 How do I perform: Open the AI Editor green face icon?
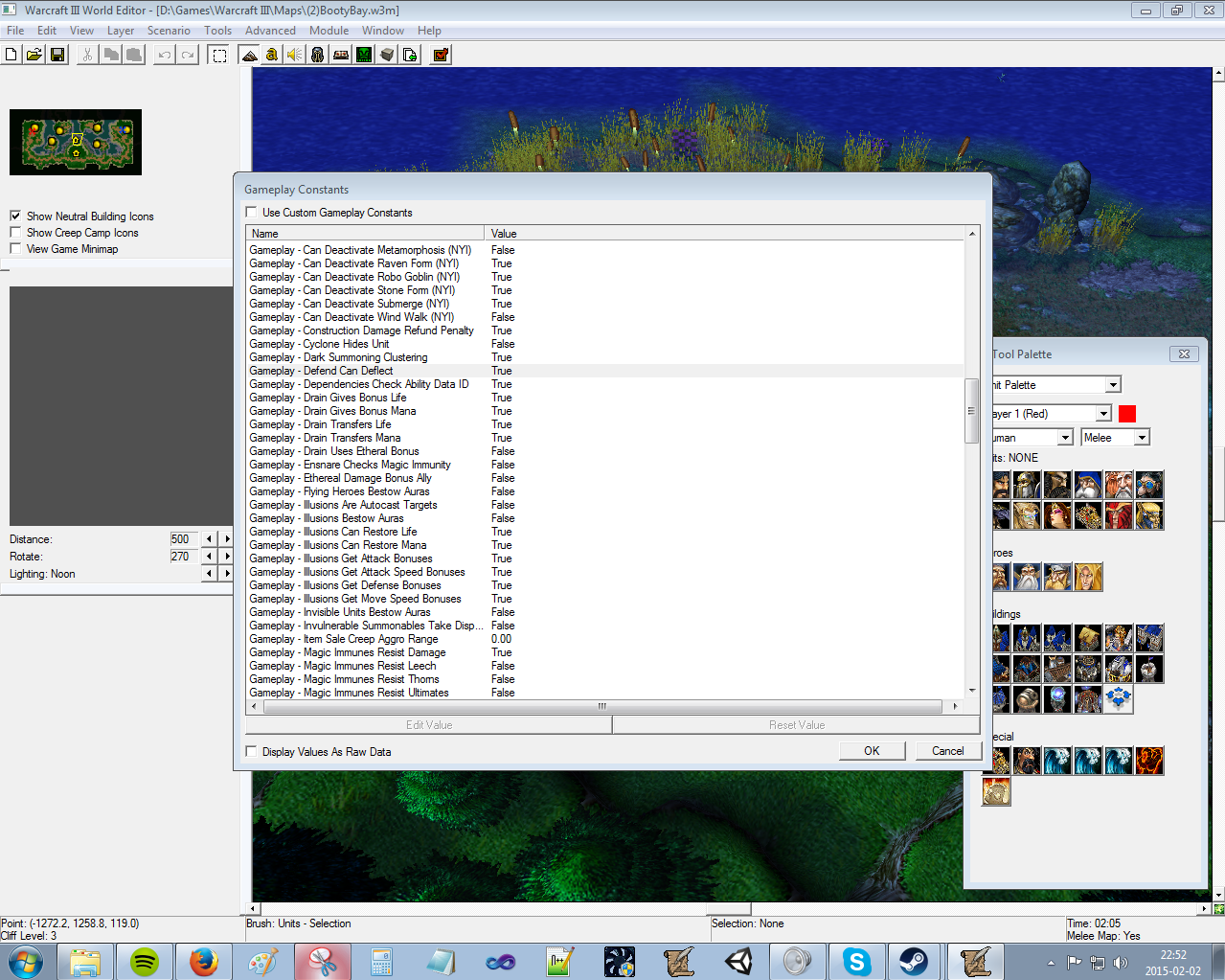click(364, 55)
